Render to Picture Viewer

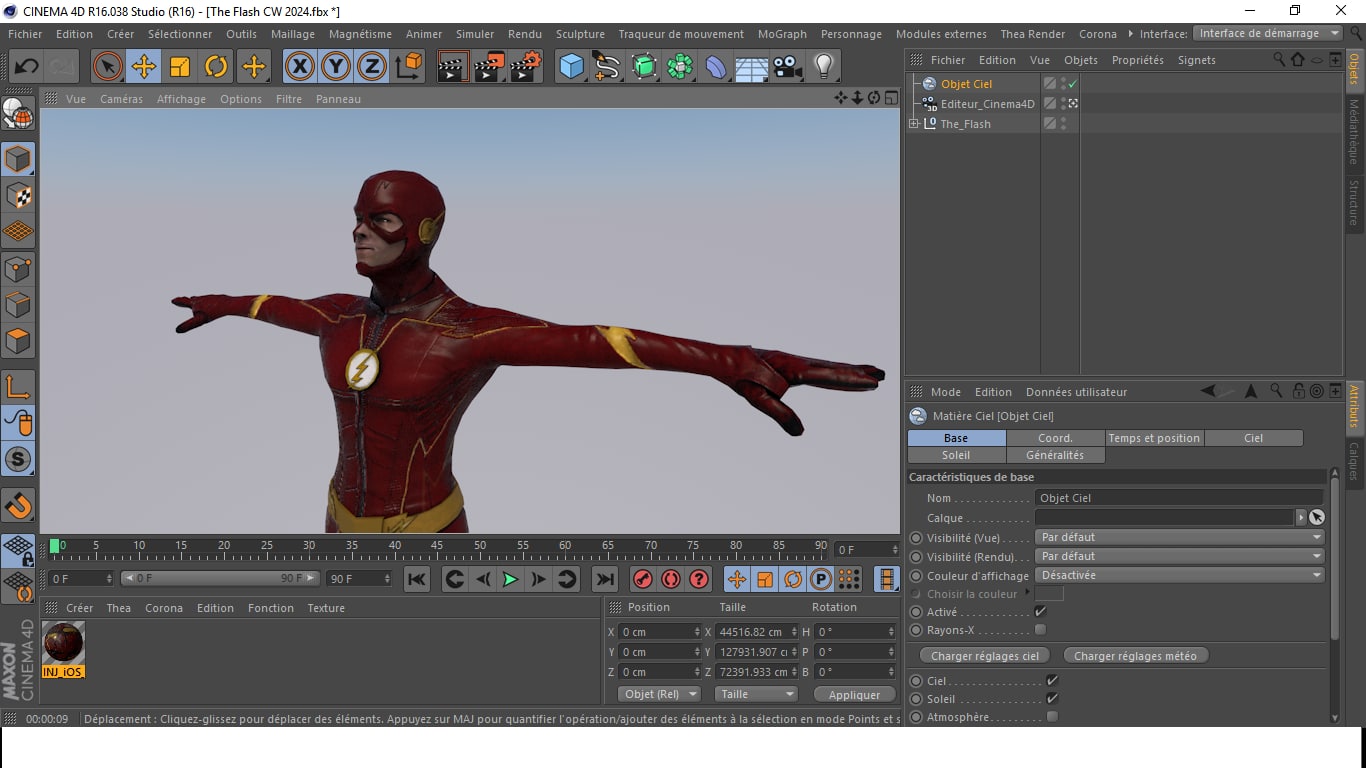(489, 67)
